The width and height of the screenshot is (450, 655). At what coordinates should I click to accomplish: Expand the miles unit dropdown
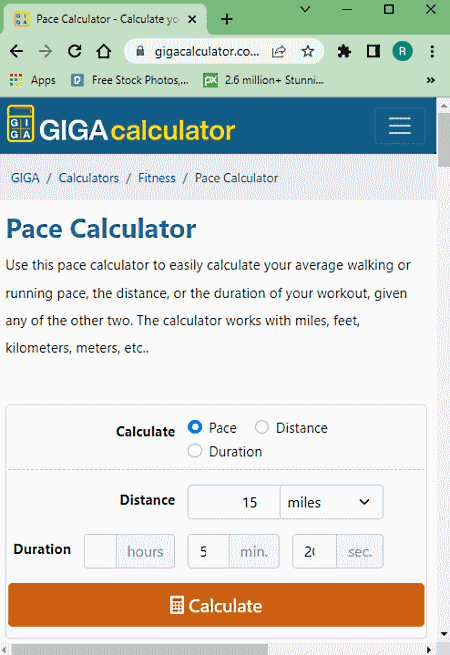(331, 502)
